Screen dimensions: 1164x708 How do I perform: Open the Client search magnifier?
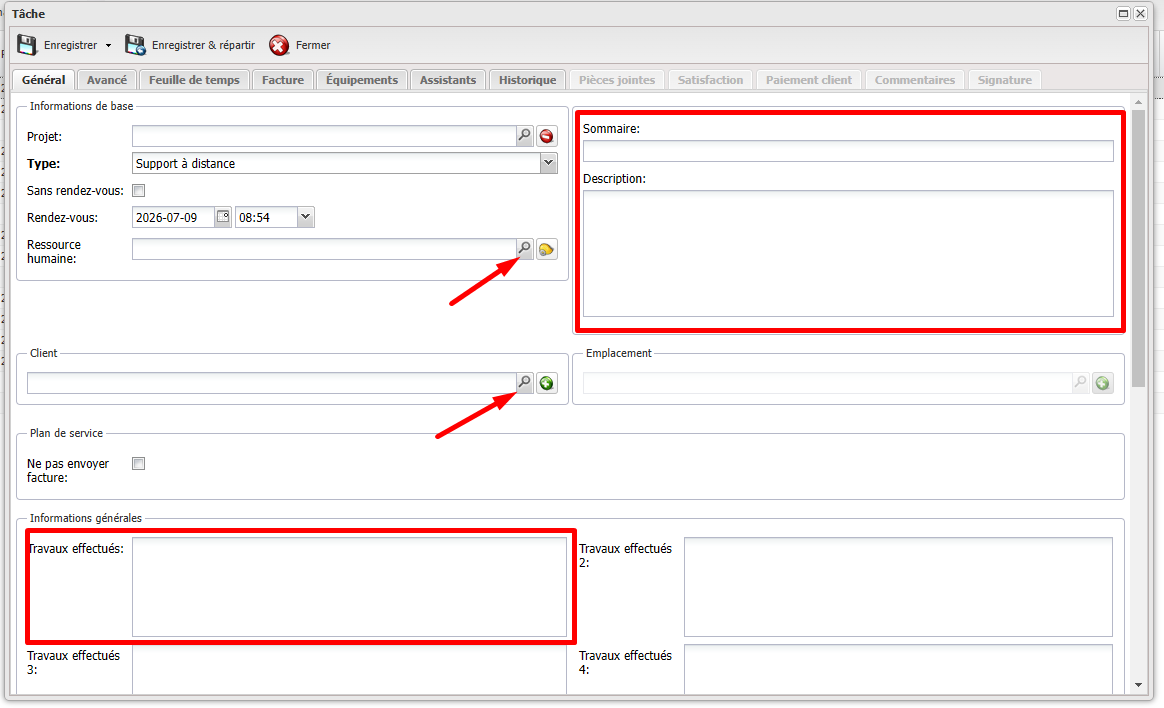pos(525,382)
